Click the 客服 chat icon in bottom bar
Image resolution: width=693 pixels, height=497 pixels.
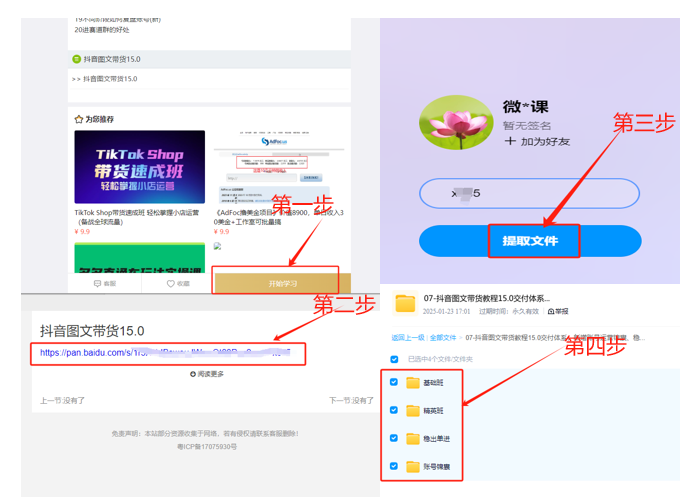click(97, 284)
